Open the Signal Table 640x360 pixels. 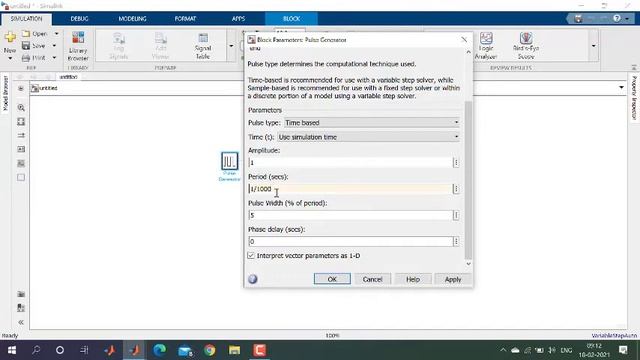point(203,46)
